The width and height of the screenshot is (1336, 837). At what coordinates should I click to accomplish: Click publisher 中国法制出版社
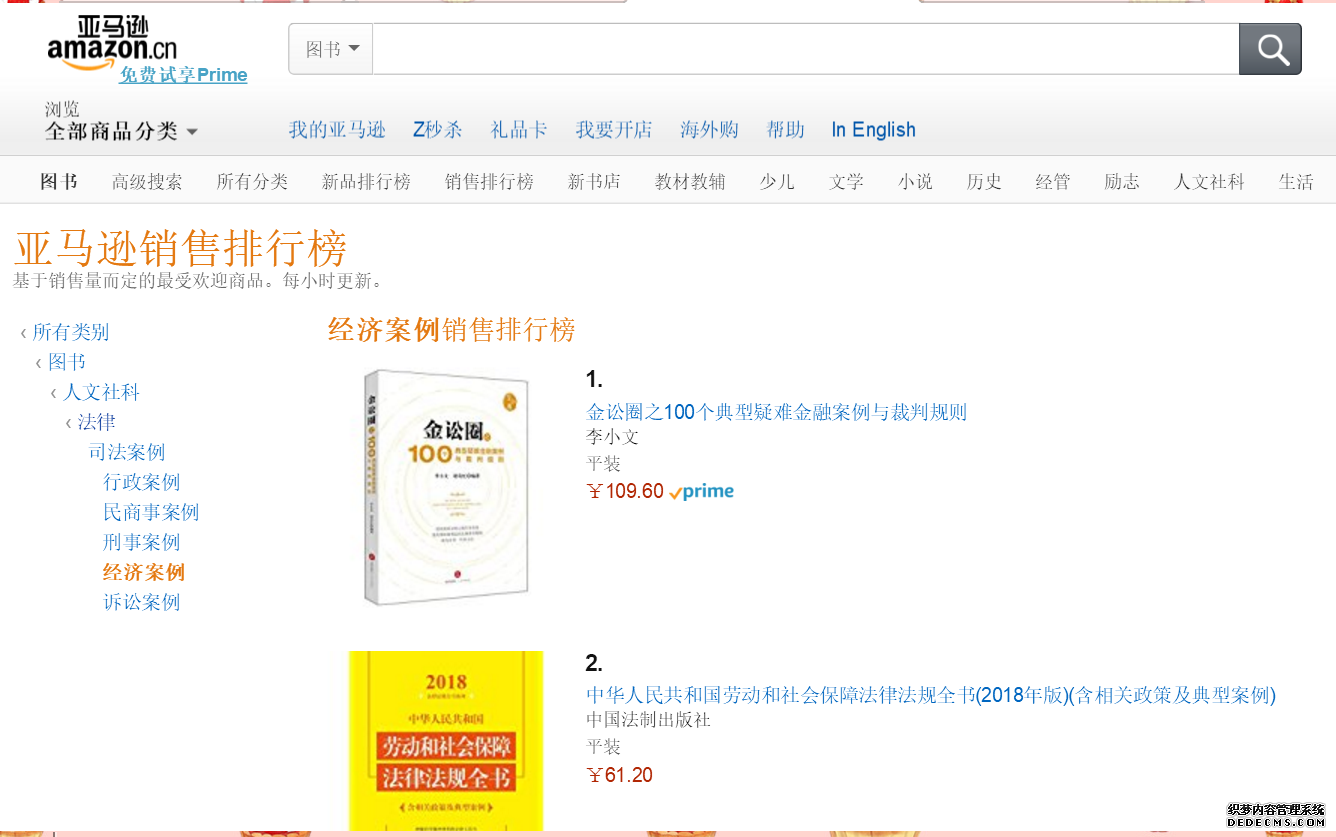pyautogui.click(x=648, y=720)
